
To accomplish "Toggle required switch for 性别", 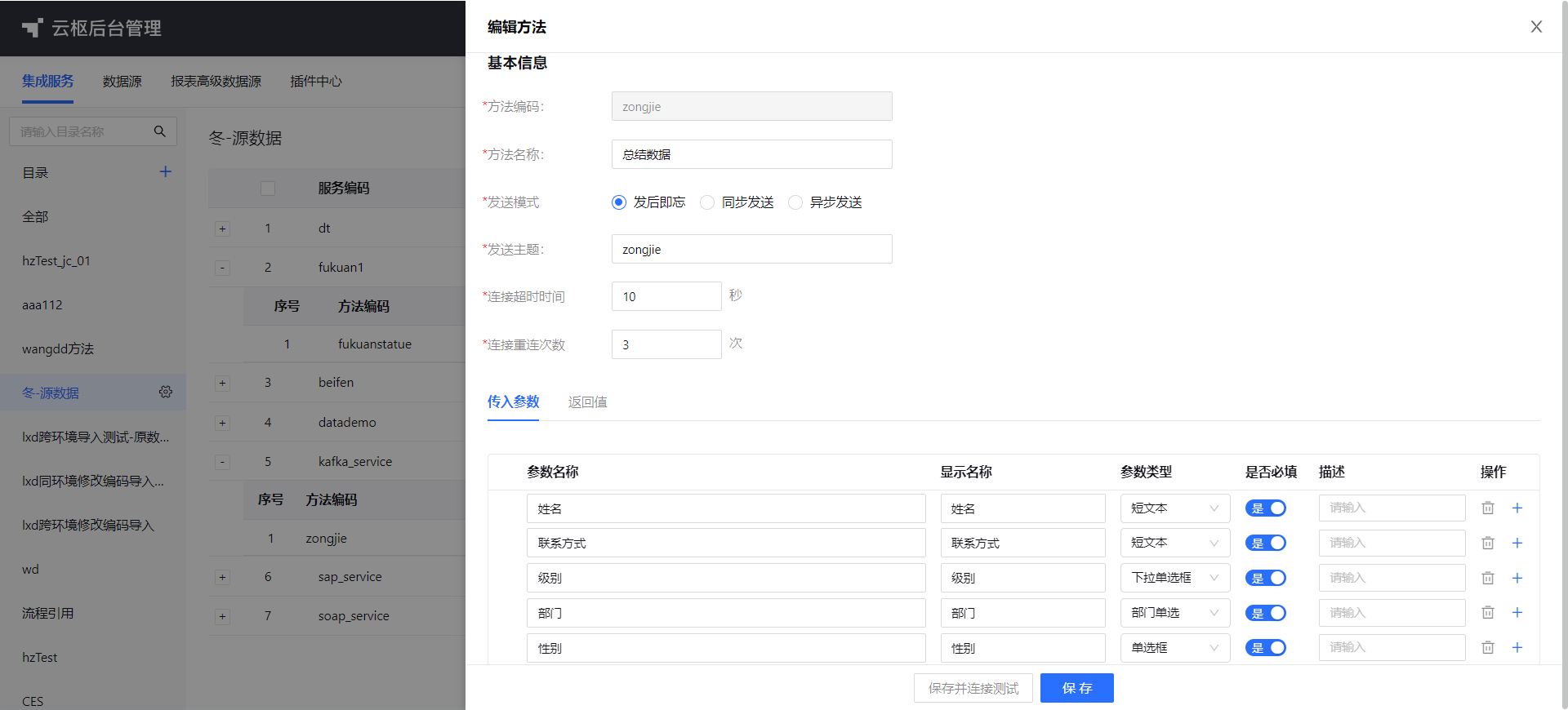I will pyautogui.click(x=1266, y=648).
